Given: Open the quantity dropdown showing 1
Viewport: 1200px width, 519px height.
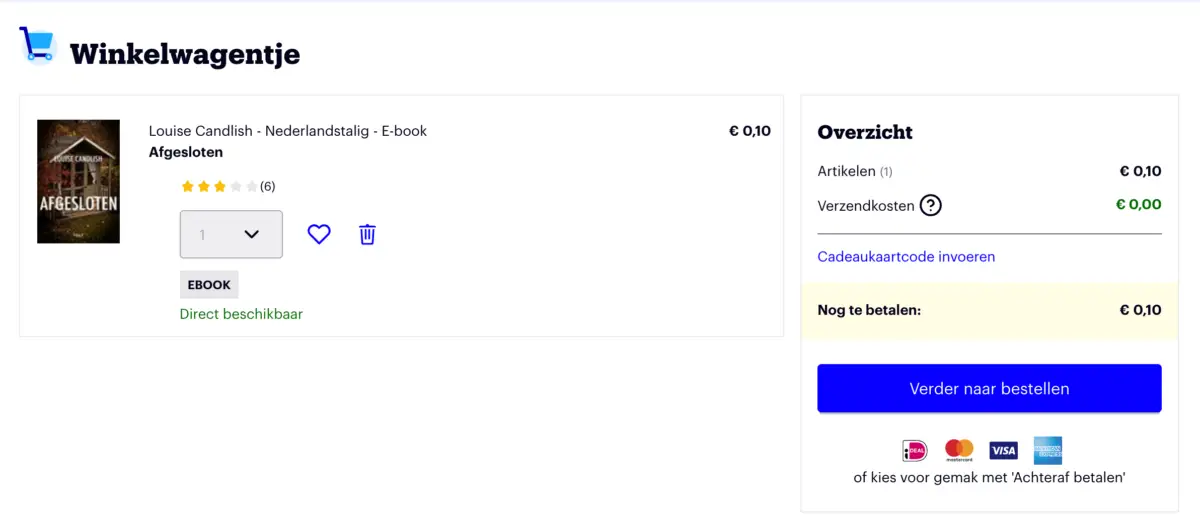Looking at the screenshot, I should point(231,234).
